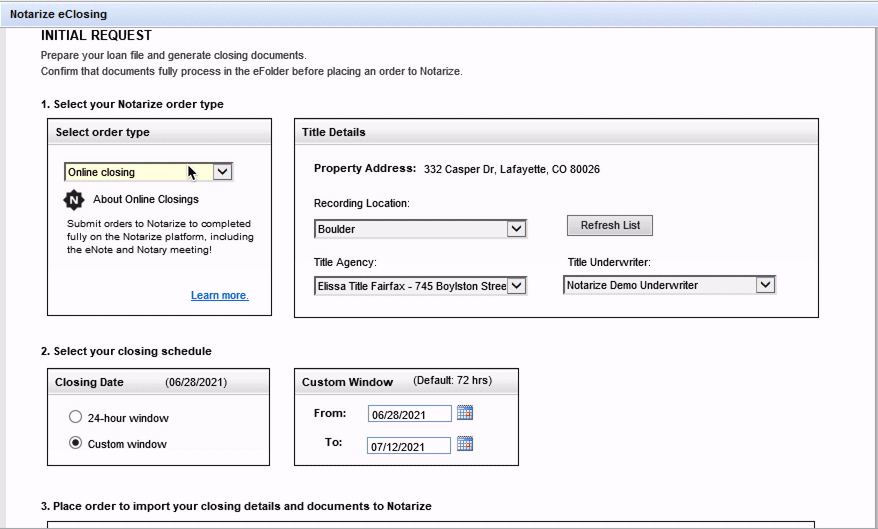Image resolution: width=878 pixels, height=529 pixels.
Task: Click the To date field 07/12/2021
Action: (x=409, y=446)
